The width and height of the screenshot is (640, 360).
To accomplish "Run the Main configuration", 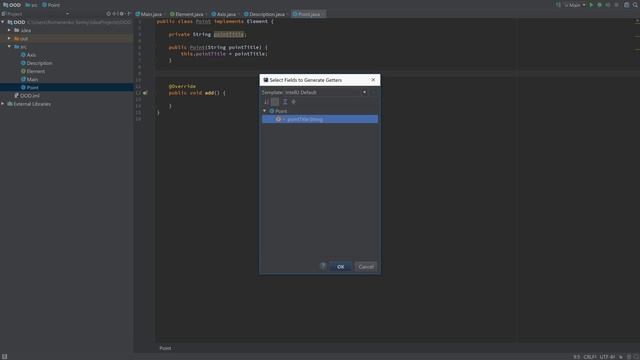I will [591, 5].
